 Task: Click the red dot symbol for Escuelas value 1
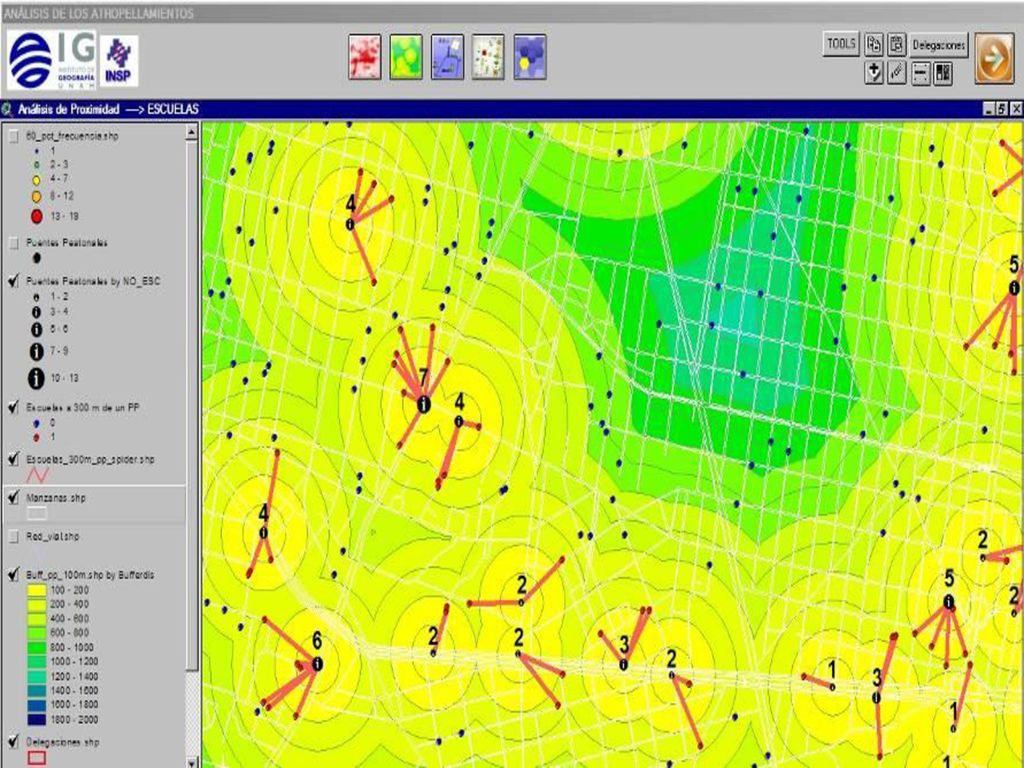pyautogui.click(x=37, y=437)
